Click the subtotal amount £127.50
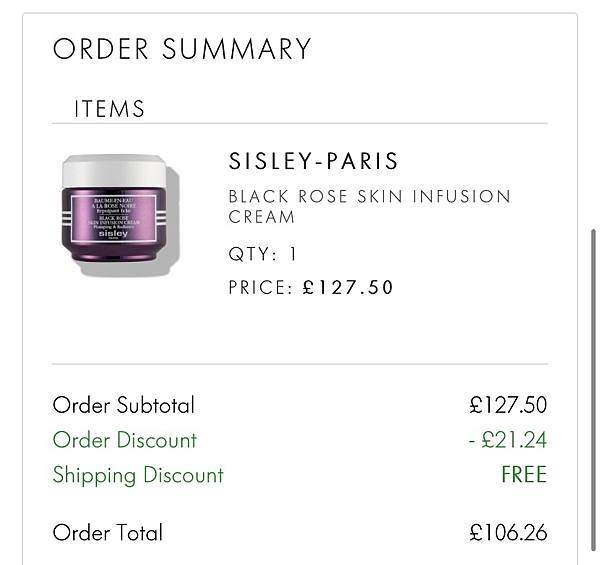Screen dimensions: 600x565 (508, 405)
